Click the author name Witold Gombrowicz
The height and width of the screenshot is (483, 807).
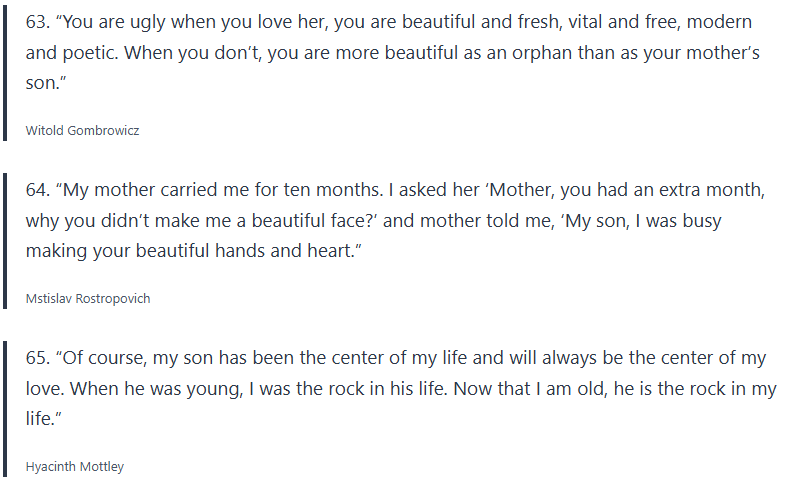82,130
